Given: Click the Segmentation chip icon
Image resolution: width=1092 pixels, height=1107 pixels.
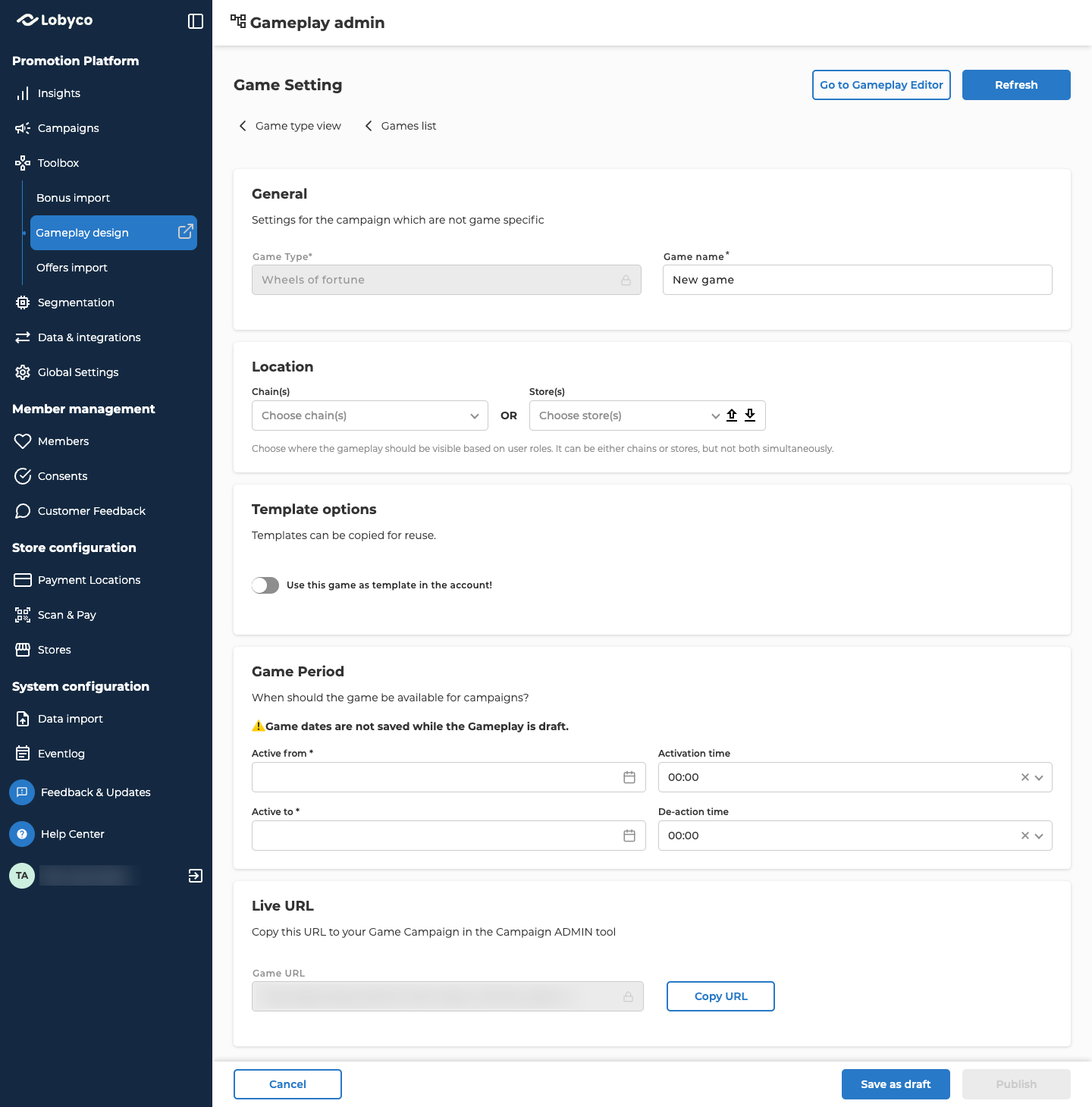Looking at the screenshot, I should pos(23,303).
